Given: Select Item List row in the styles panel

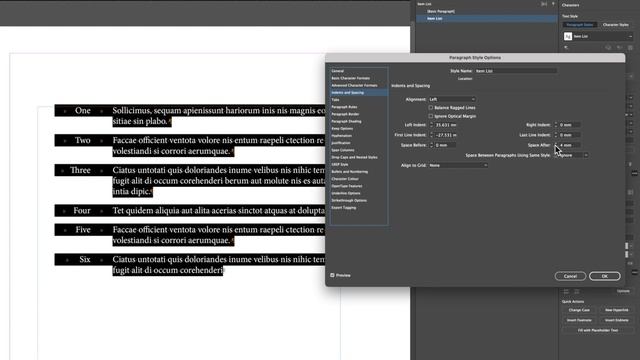Looking at the screenshot, I should tap(486, 18).
